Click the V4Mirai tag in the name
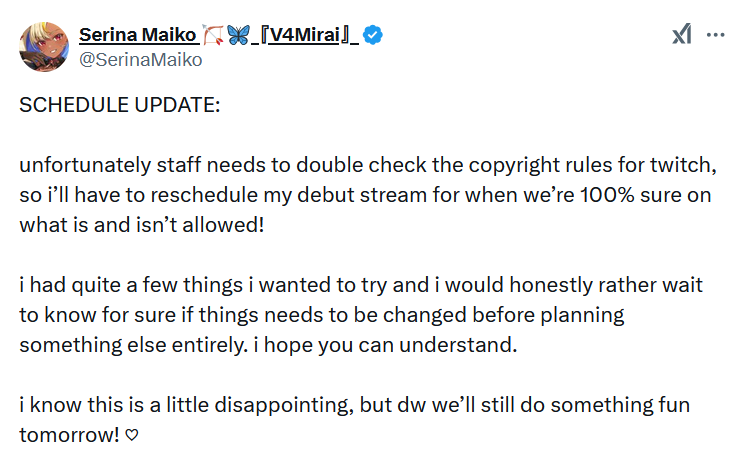The height and width of the screenshot is (458, 743). (307, 37)
